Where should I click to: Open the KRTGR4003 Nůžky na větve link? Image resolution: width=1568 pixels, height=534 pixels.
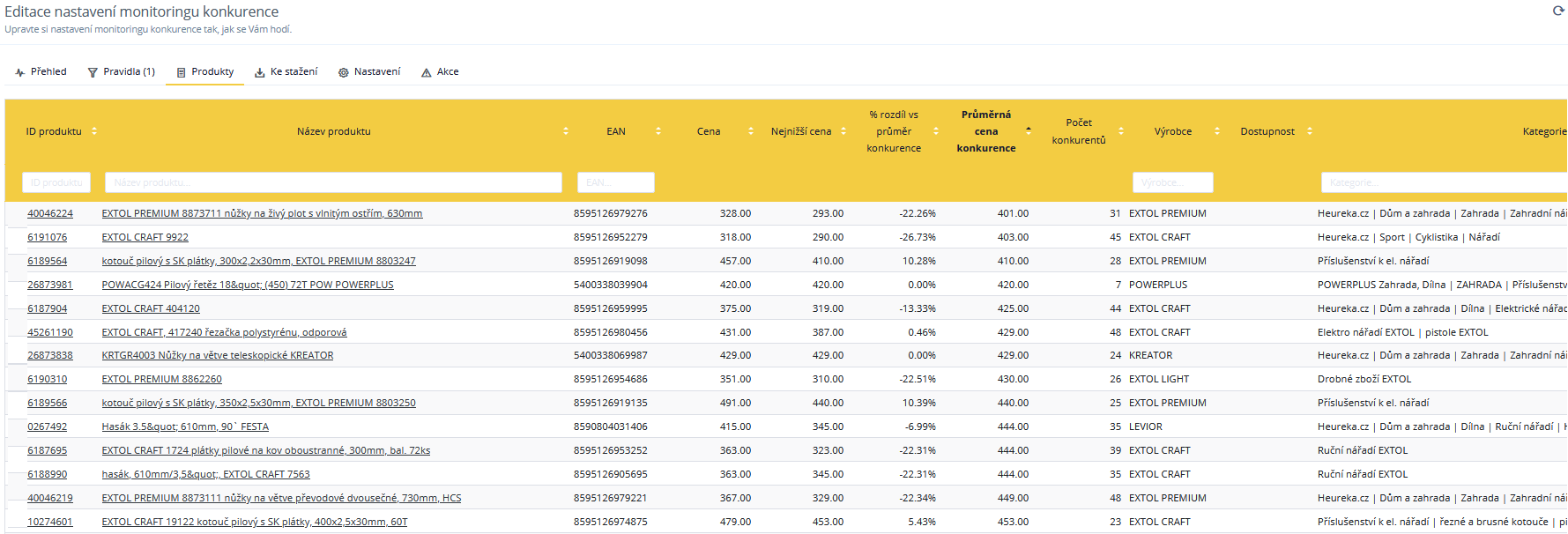pos(217,355)
